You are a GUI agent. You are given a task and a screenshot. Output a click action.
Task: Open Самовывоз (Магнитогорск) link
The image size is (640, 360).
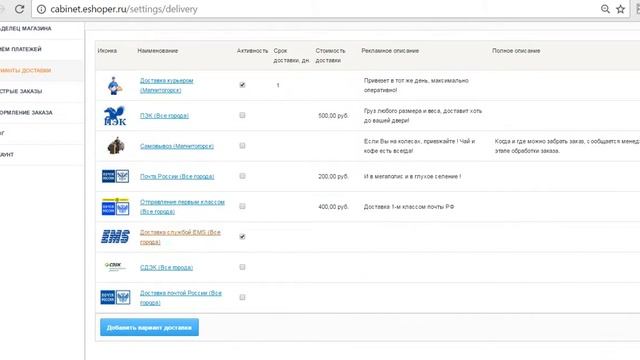tap(177, 146)
